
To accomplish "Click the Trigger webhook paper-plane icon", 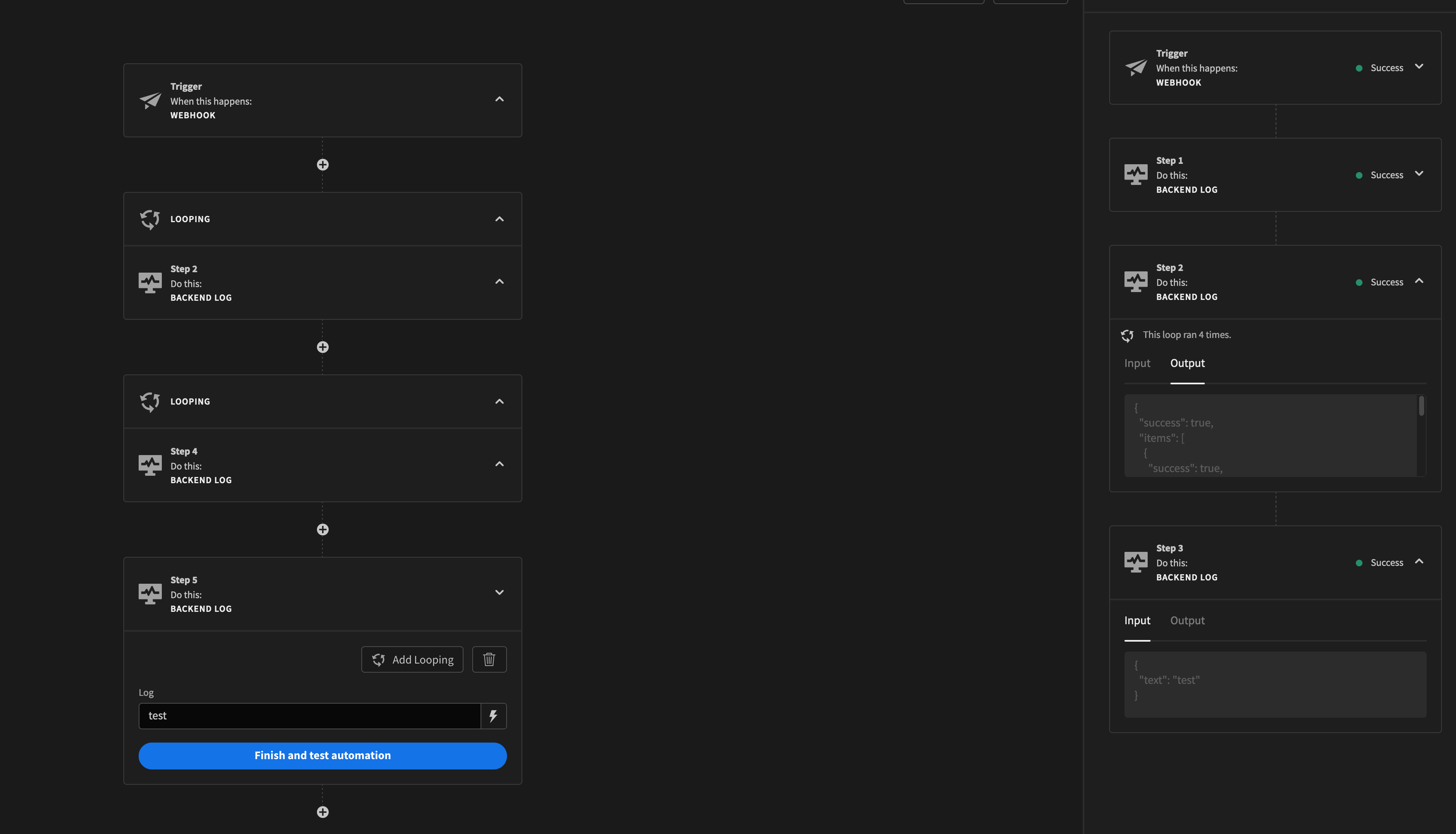I will 150,101.
